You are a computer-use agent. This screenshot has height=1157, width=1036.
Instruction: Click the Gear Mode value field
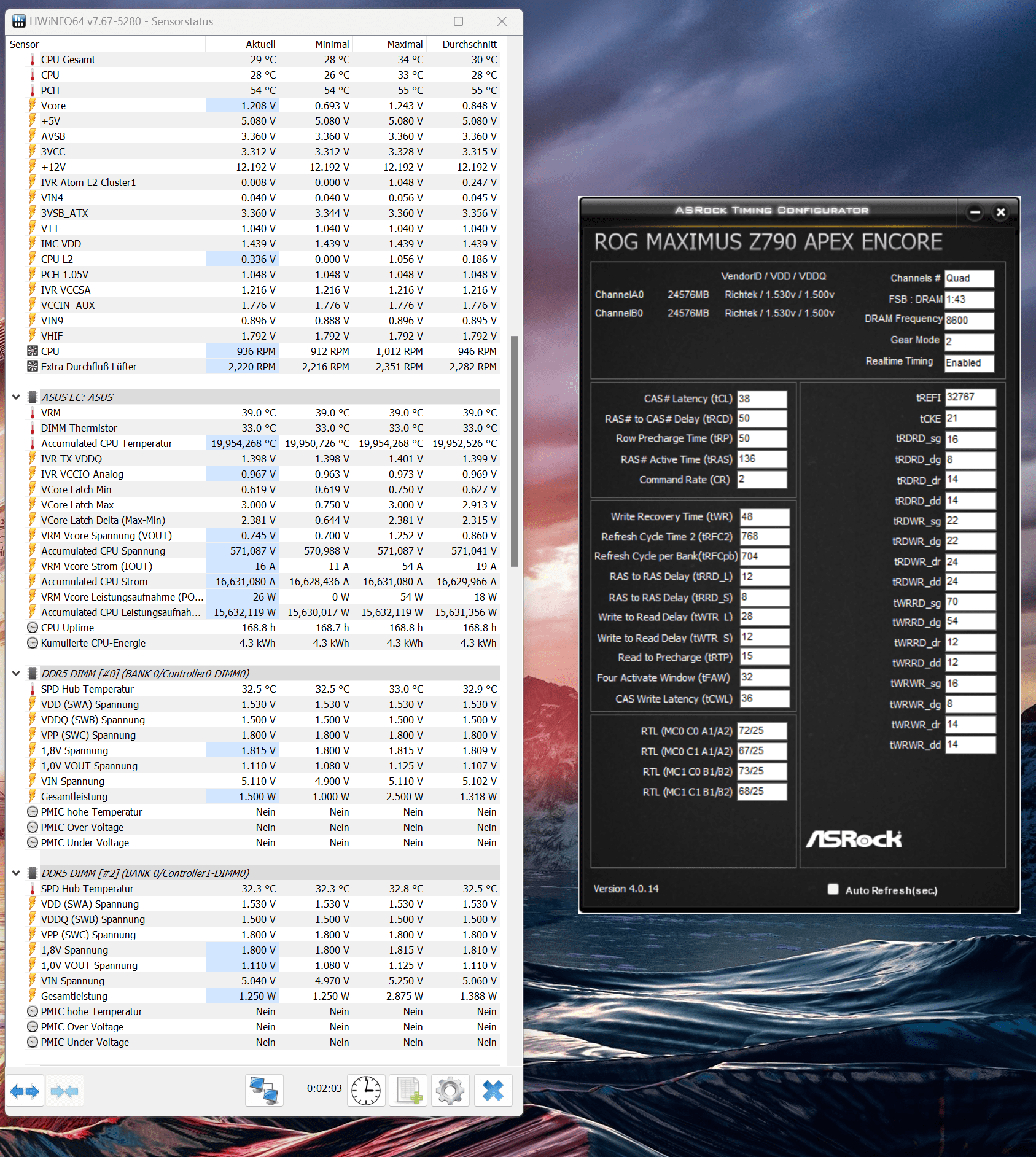coord(969,341)
